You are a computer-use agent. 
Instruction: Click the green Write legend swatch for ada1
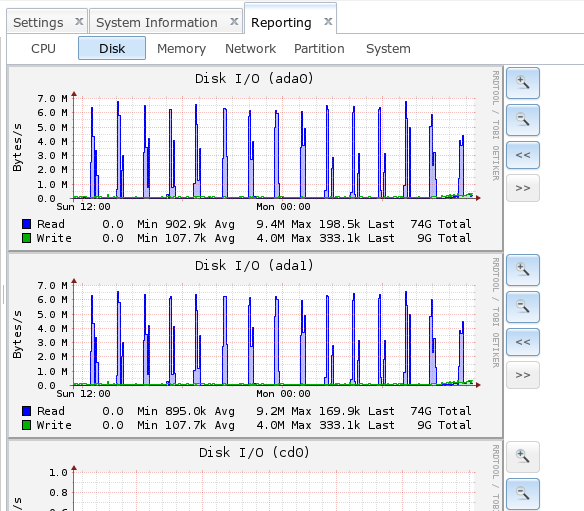(26, 425)
